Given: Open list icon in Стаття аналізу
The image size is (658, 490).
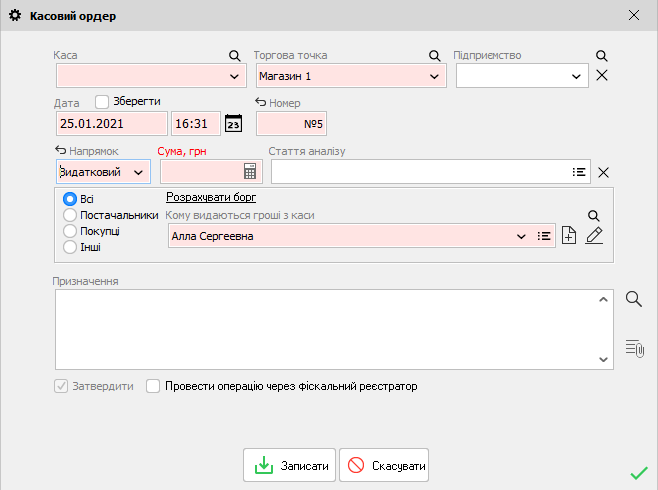Looking at the screenshot, I should pyautogui.click(x=579, y=172).
